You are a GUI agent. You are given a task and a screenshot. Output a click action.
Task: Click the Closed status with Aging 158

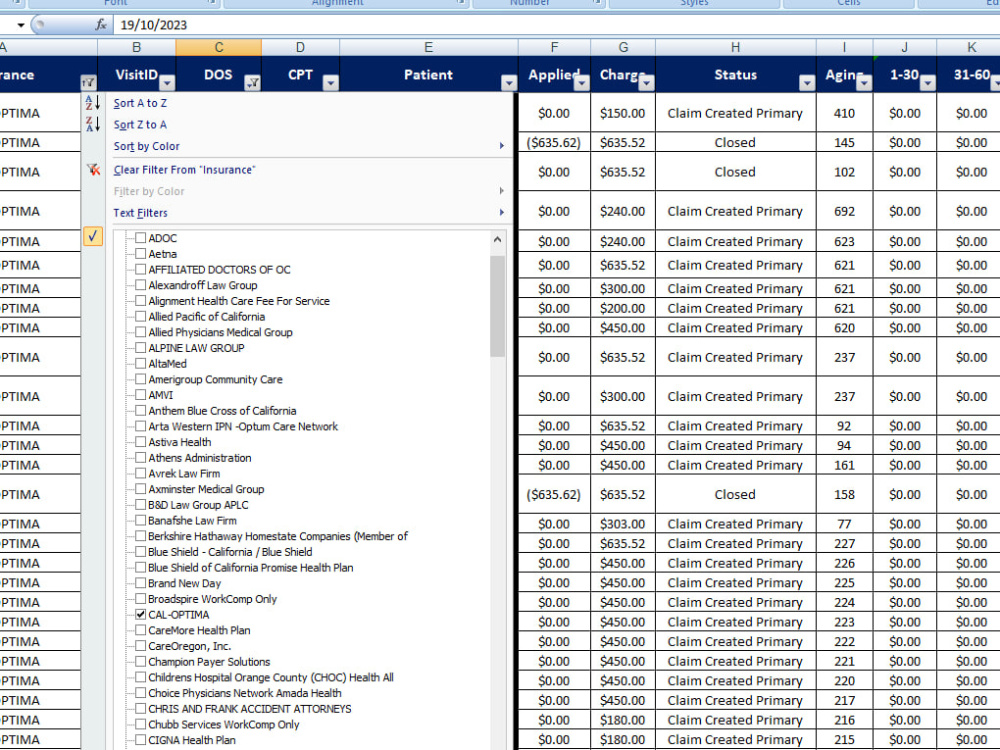point(735,494)
